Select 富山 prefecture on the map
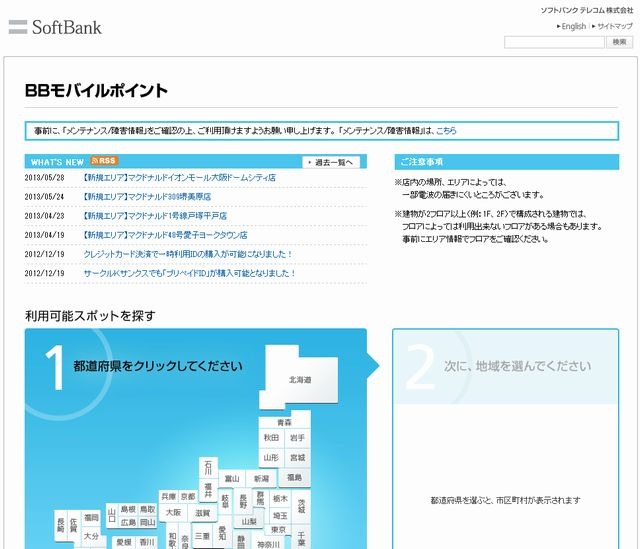The image size is (640, 549). pyautogui.click(x=232, y=479)
